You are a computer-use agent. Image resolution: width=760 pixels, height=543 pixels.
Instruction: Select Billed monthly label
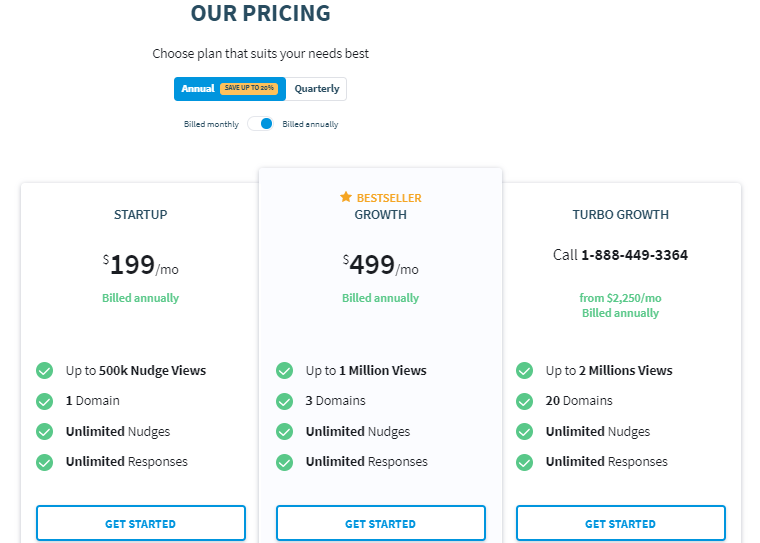(x=211, y=125)
